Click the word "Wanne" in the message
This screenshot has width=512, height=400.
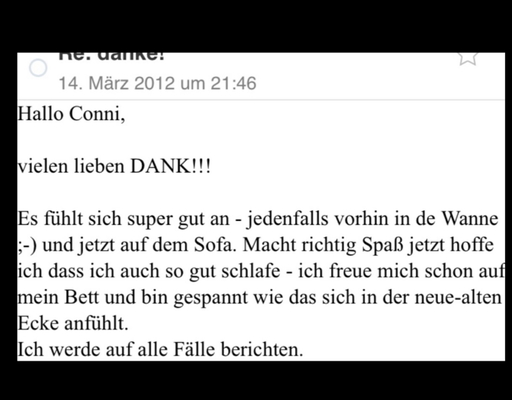click(470, 219)
